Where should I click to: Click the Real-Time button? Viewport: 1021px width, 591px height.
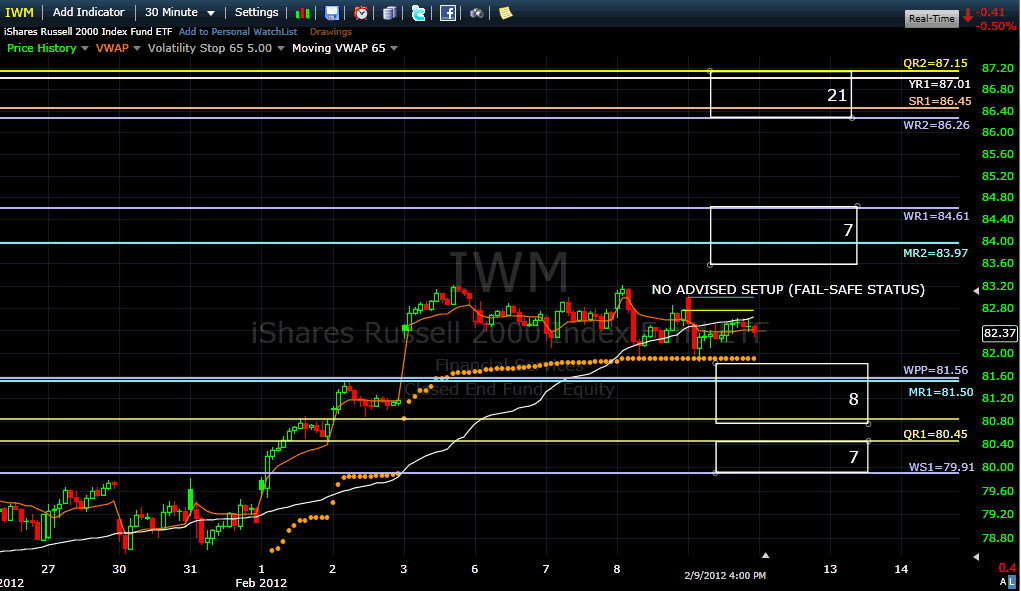[932, 18]
